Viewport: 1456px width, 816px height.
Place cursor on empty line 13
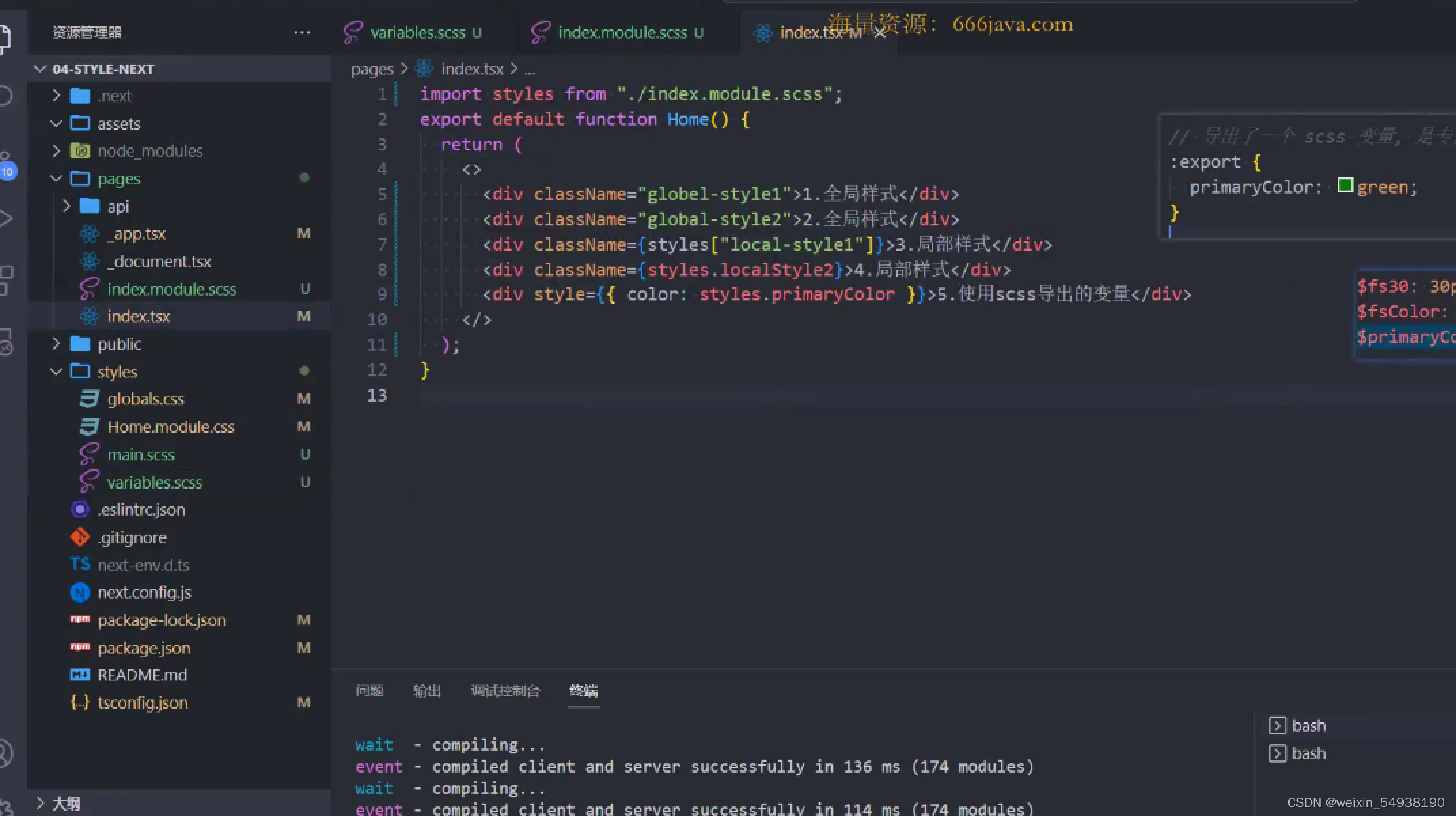[x=937, y=395]
